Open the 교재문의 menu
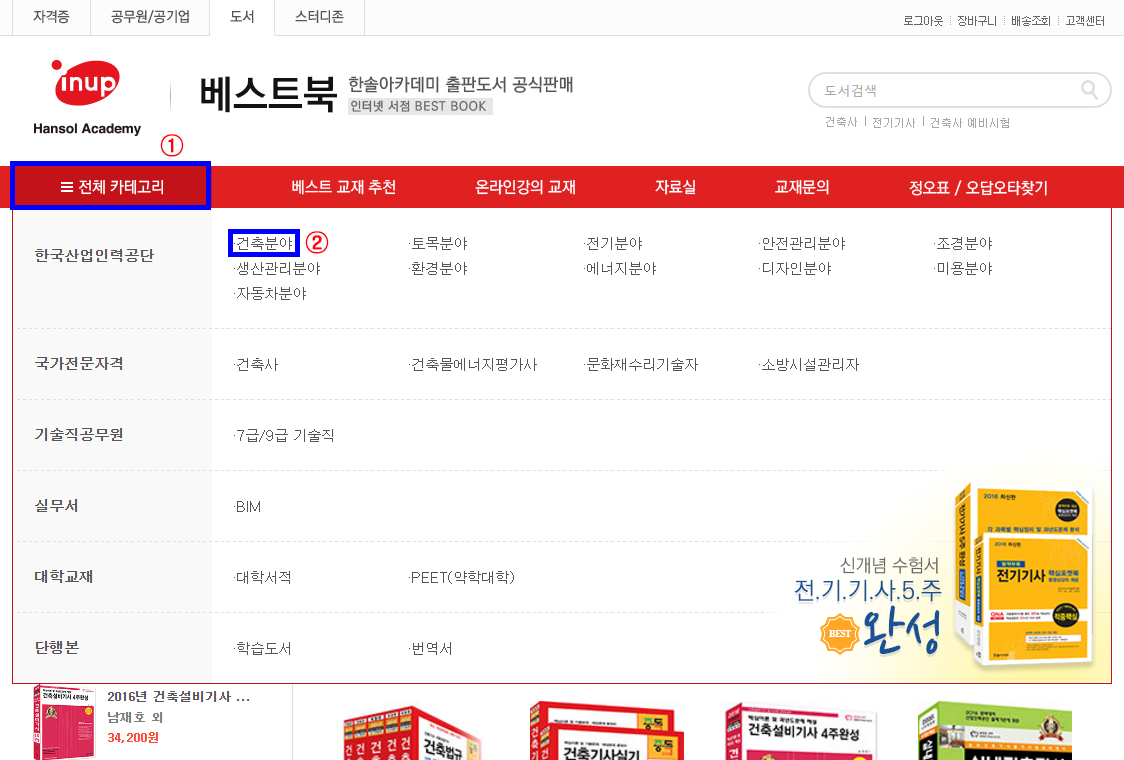 click(x=802, y=187)
